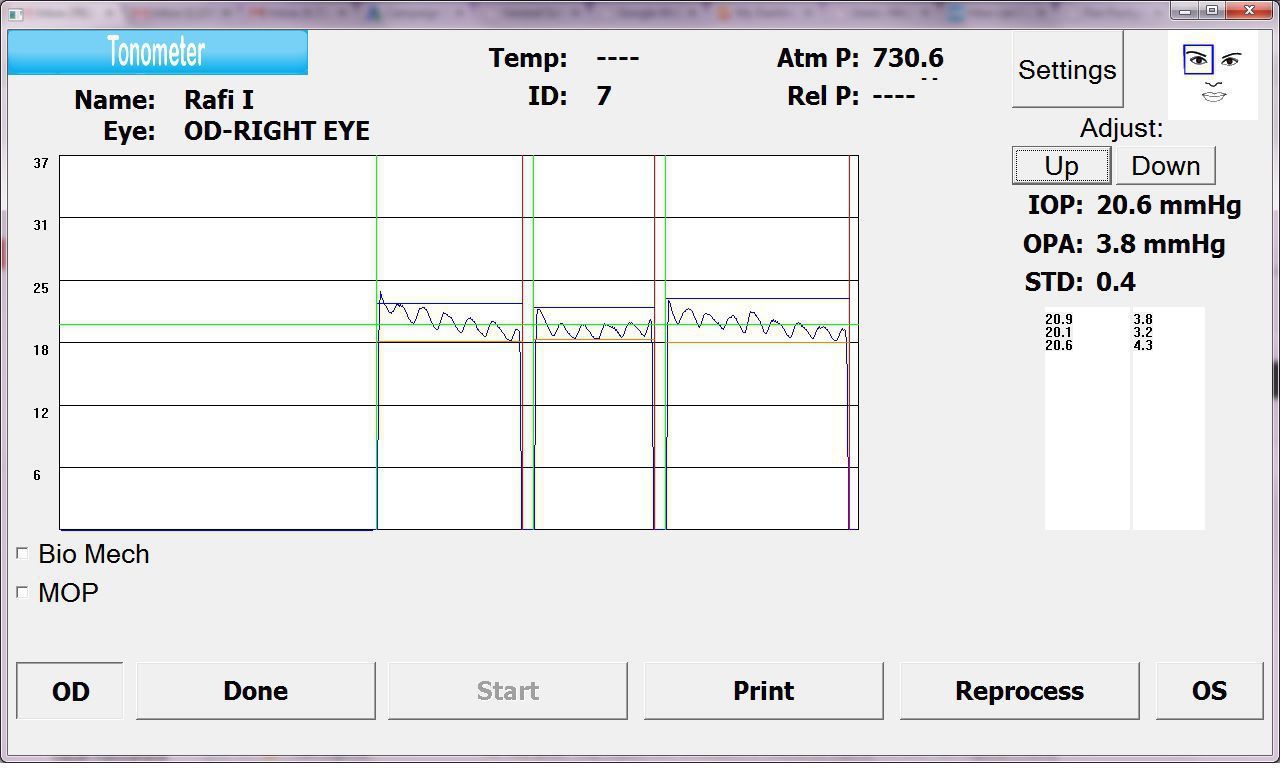Click Done to finish the measurement
The height and width of the screenshot is (780, 1280).
pyautogui.click(x=256, y=691)
